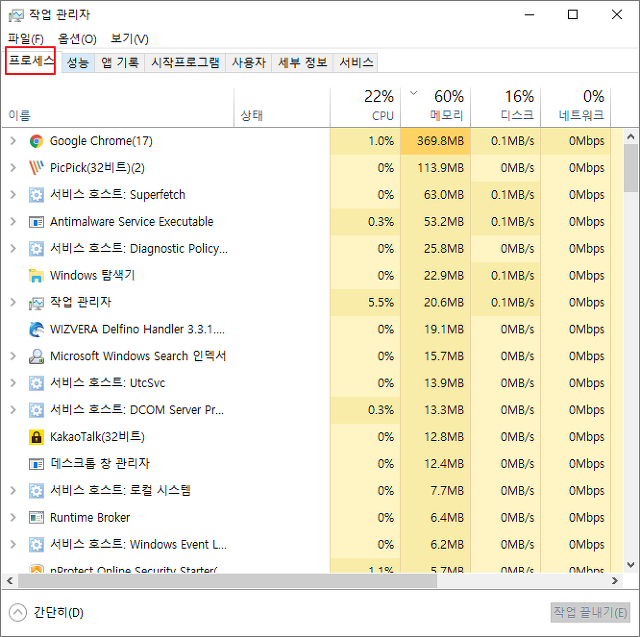Click the UtcSvc service host icon
Viewport: 640px width, 637px height.
36,383
